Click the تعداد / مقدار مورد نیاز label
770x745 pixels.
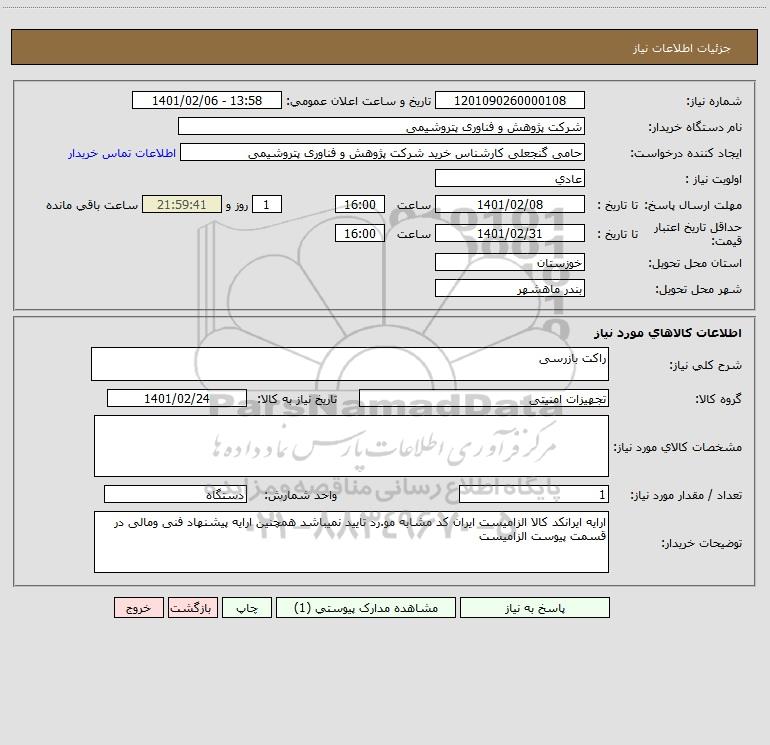coord(686,495)
